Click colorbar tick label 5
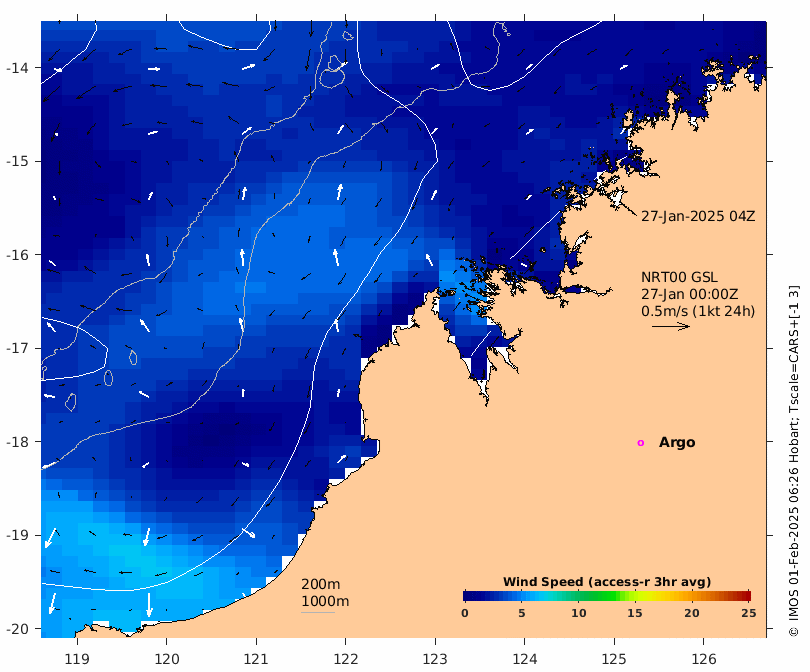Screen dimensions: 810x672 pyautogui.click(x=522, y=613)
